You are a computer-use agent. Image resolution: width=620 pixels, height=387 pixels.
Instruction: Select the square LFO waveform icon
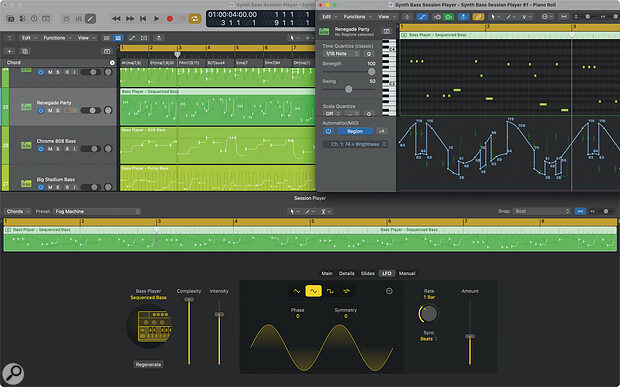point(330,291)
